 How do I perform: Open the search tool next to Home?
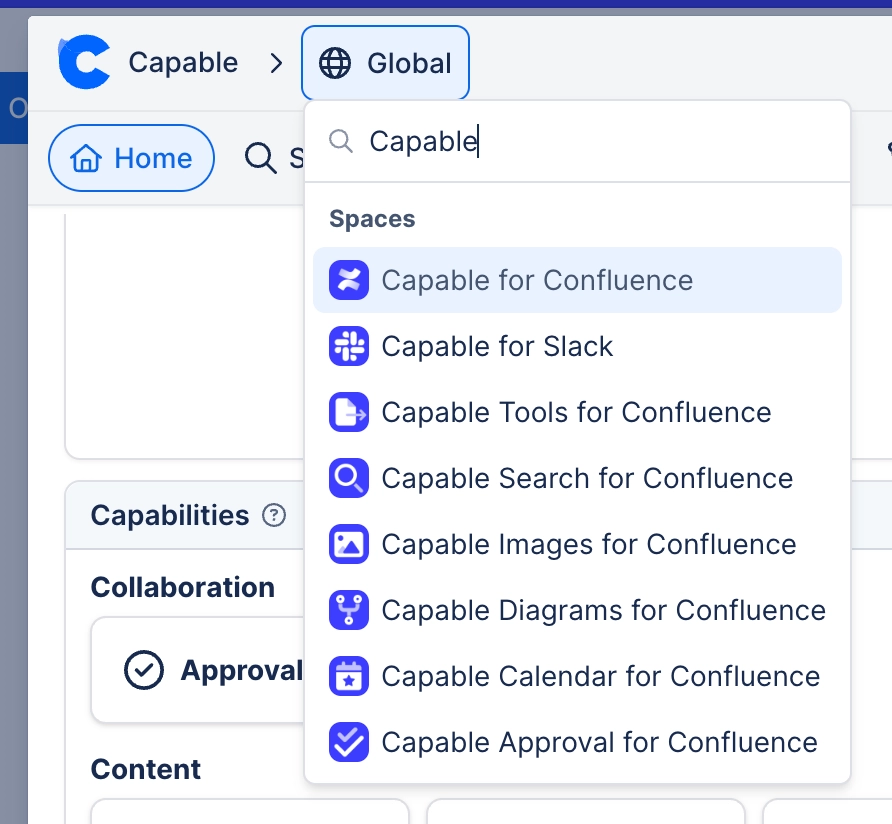261,158
